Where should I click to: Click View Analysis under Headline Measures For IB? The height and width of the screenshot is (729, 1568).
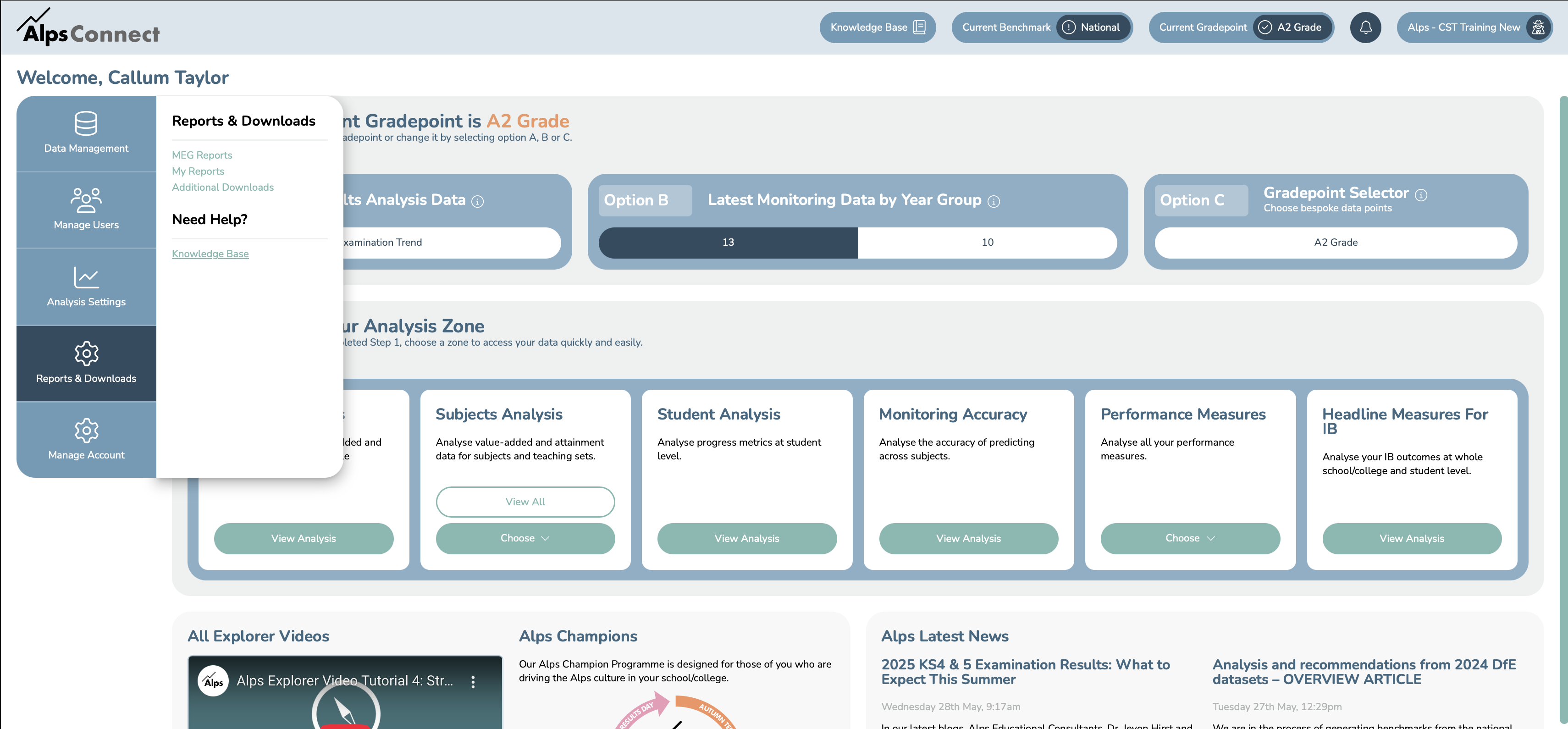pyautogui.click(x=1412, y=538)
